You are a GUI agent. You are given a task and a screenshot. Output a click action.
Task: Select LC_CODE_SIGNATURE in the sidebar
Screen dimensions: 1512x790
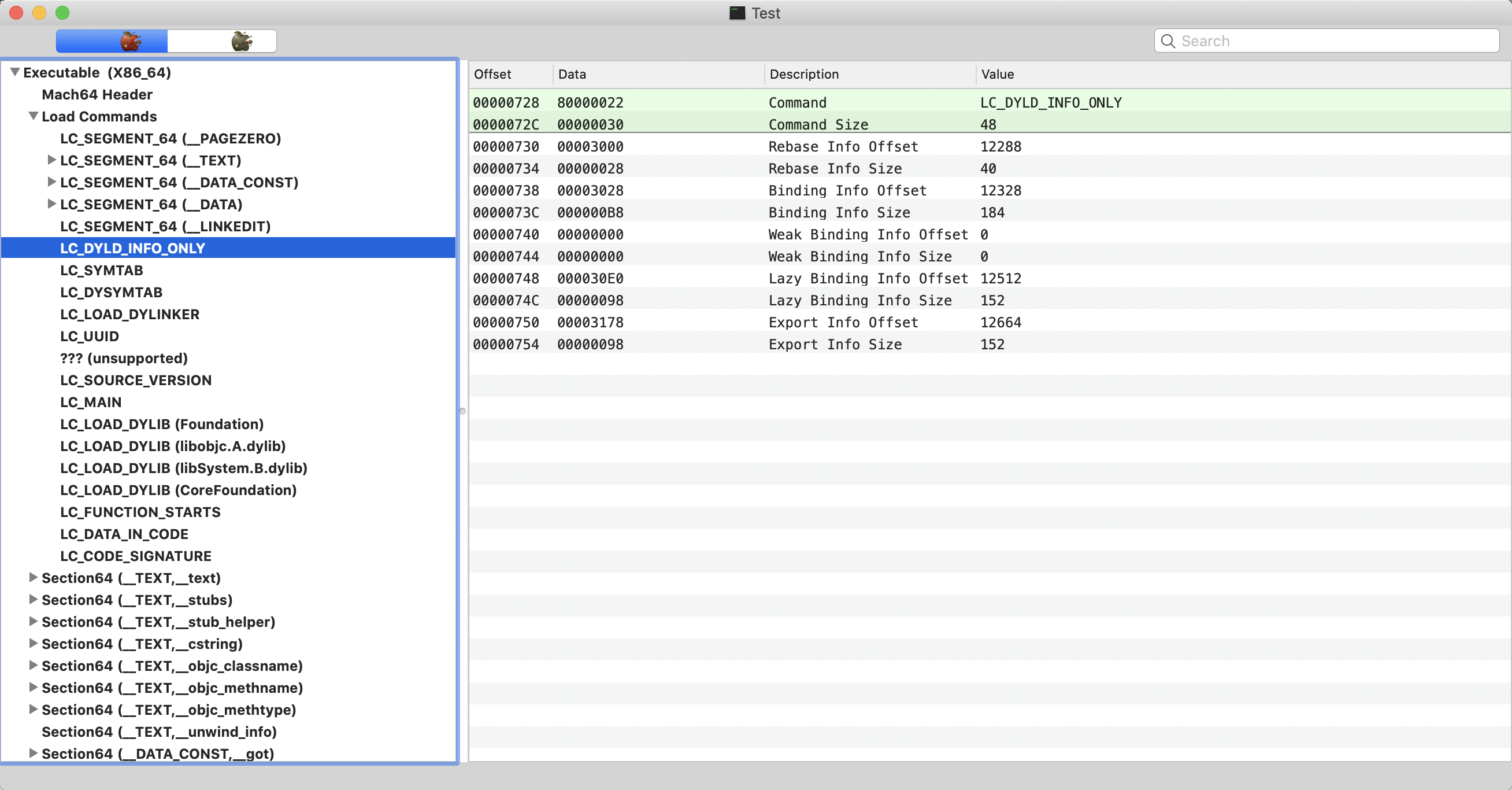(x=136, y=556)
